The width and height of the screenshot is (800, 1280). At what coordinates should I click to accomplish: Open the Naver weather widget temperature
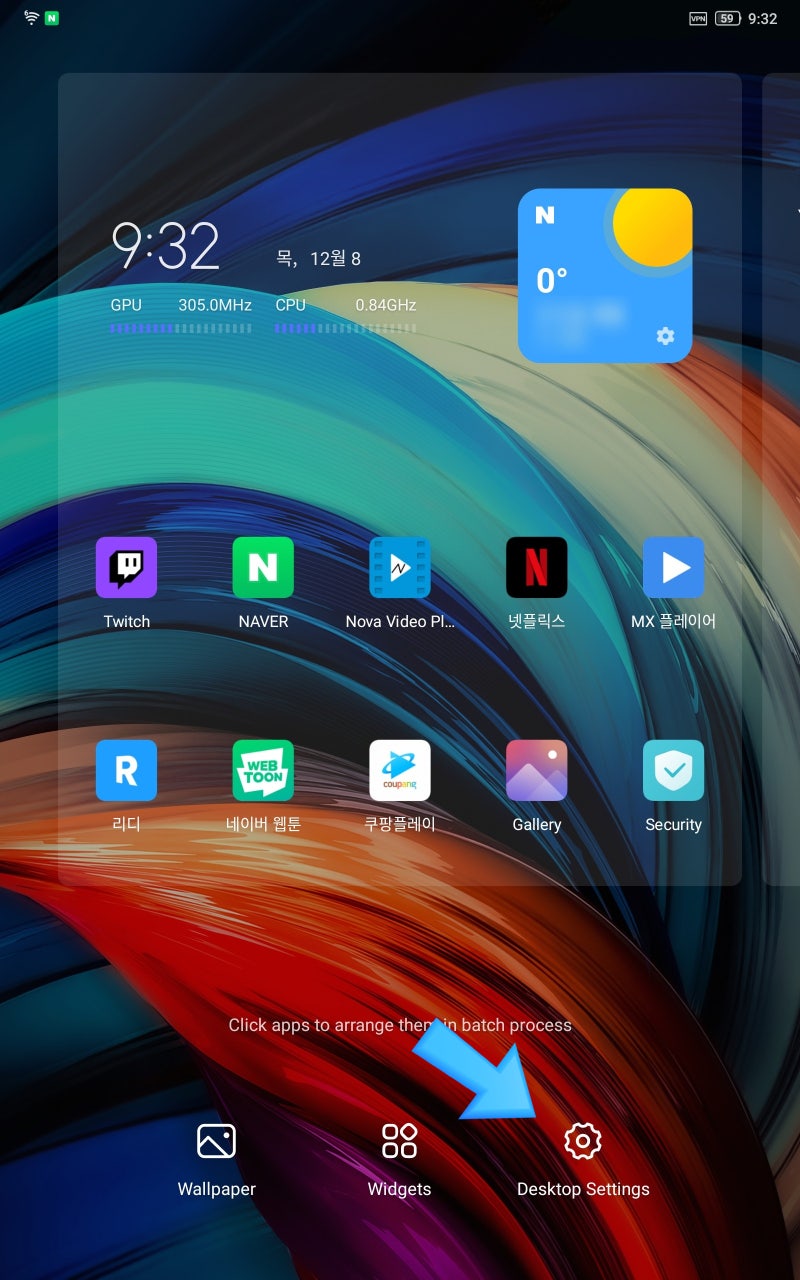551,281
